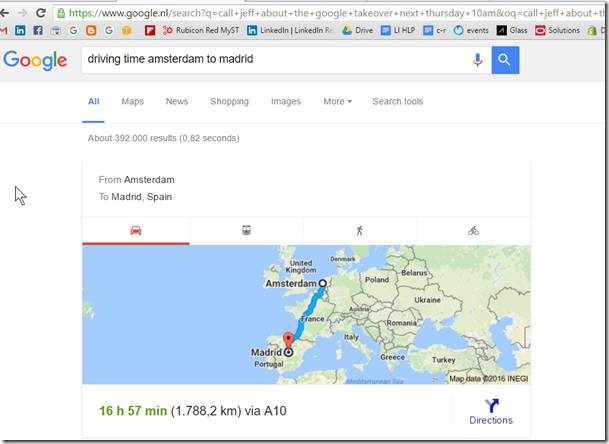Viewport: 609px width, 444px height.
Task: Reload the page with the refresh icon
Action: click(x=40, y=13)
